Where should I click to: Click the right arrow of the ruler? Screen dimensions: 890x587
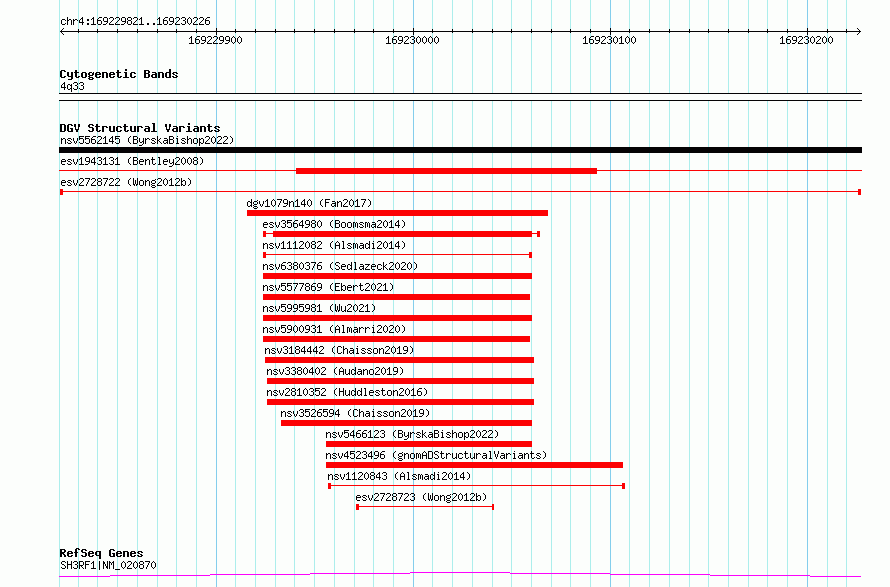point(858,31)
